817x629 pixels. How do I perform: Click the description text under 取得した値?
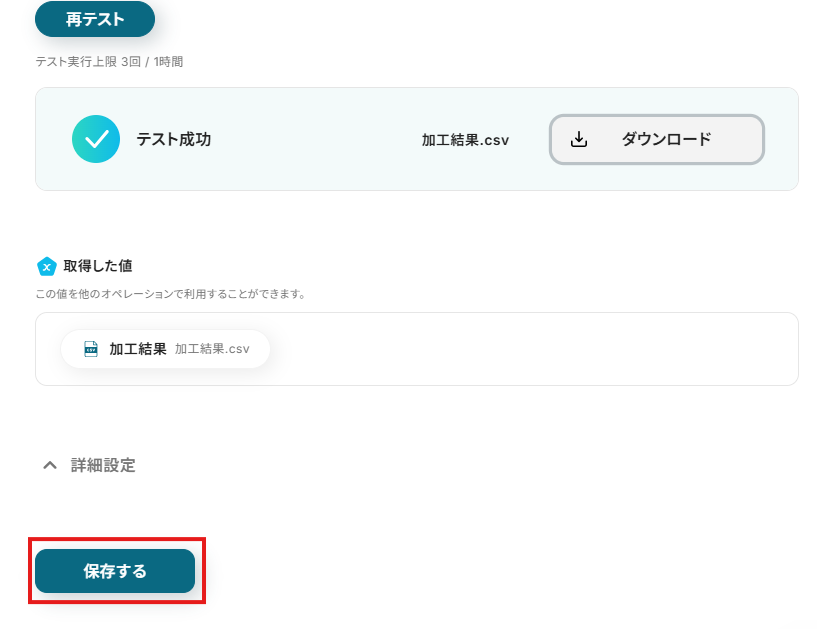[x=170, y=294]
